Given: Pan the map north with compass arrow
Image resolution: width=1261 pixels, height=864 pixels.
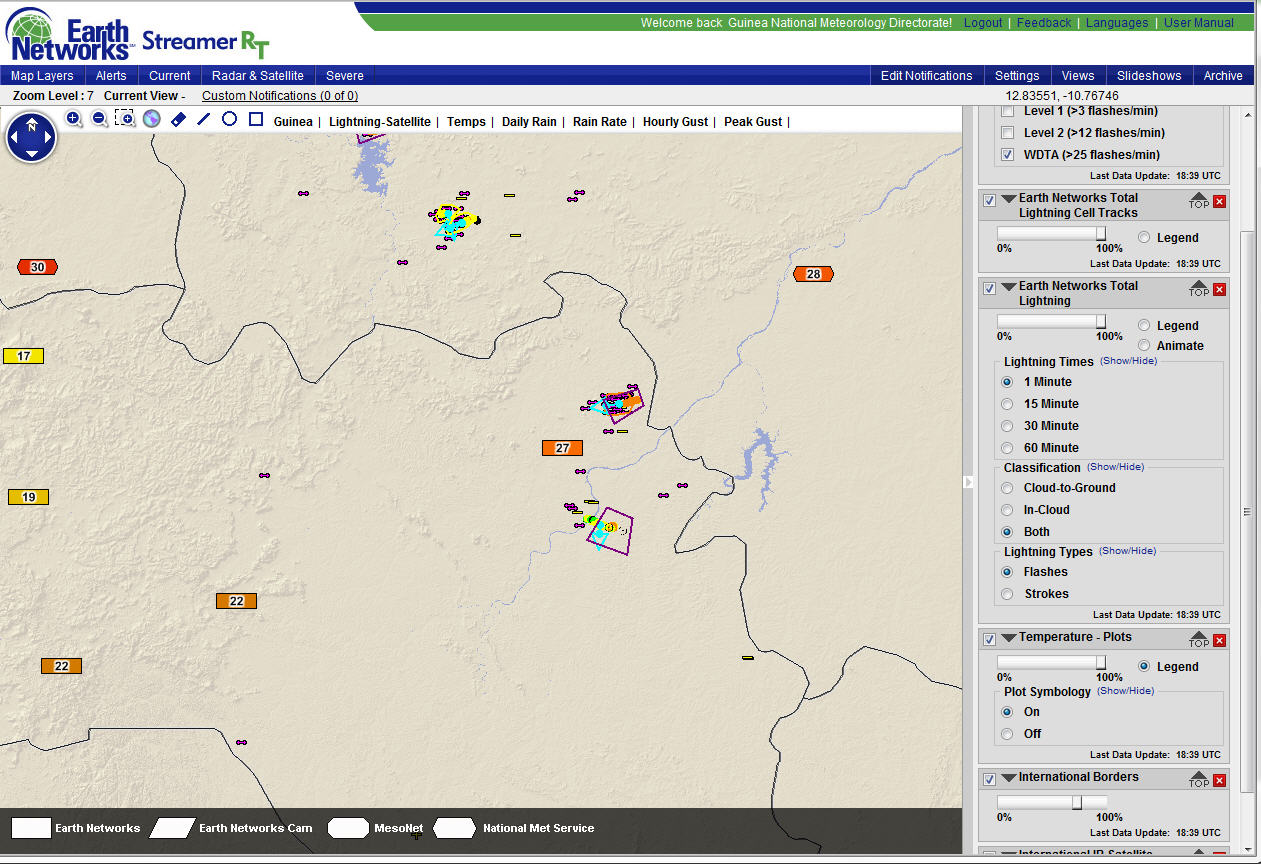Looking at the screenshot, I should coord(32,123).
